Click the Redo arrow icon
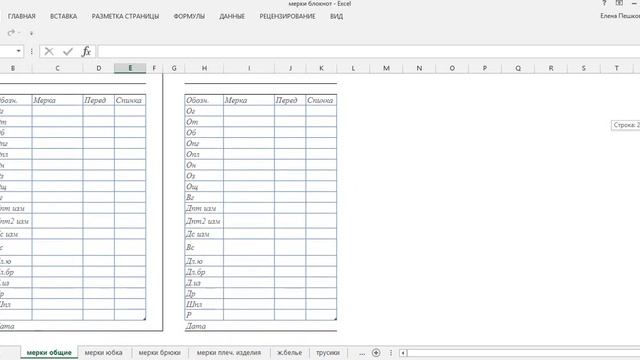 (11, 33)
